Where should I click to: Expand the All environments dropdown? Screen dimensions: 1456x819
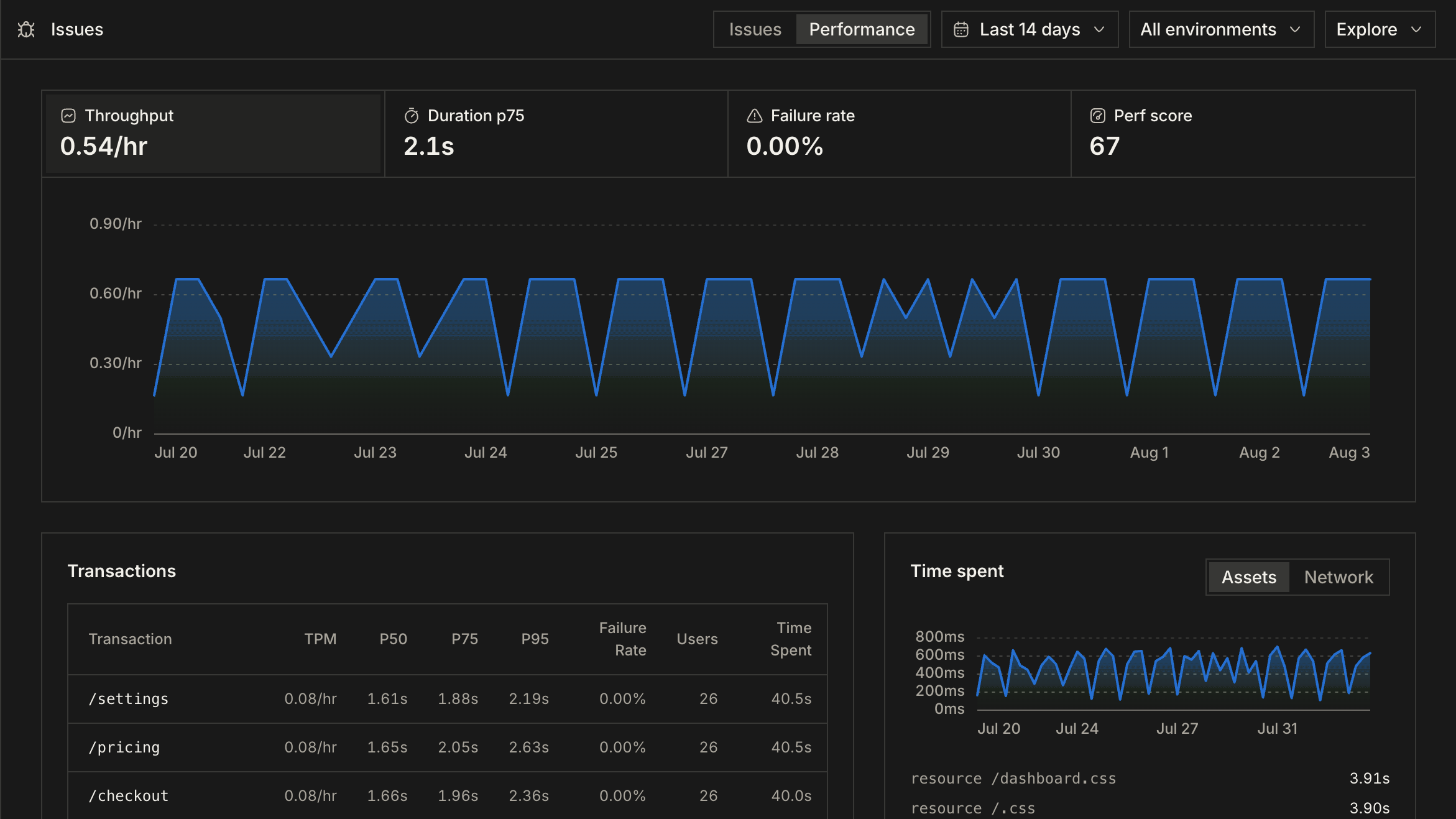click(1221, 29)
